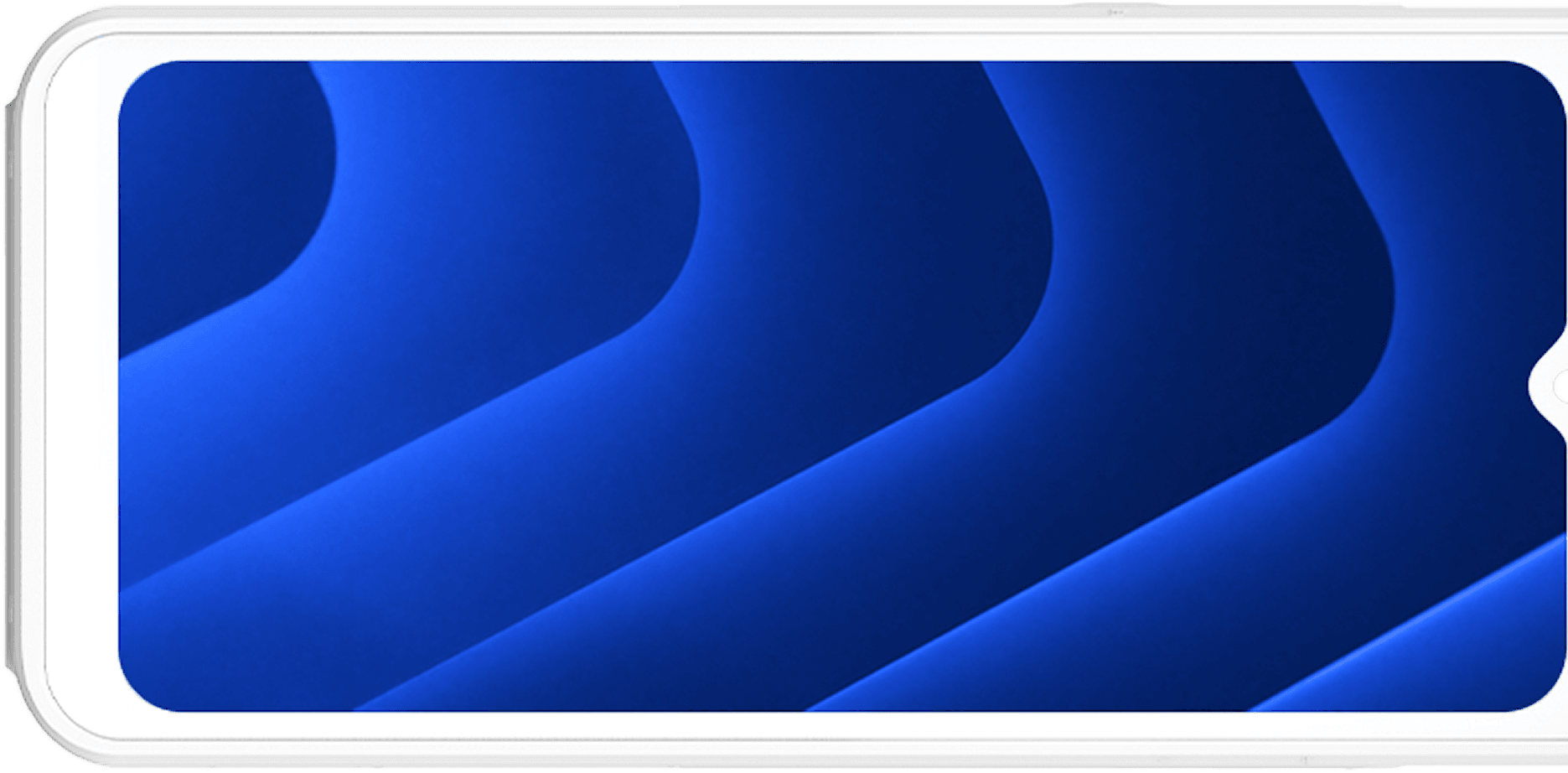This screenshot has width=1568, height=773.
Task: Click the white top bezel above the screen
Action: pos(838,47)
